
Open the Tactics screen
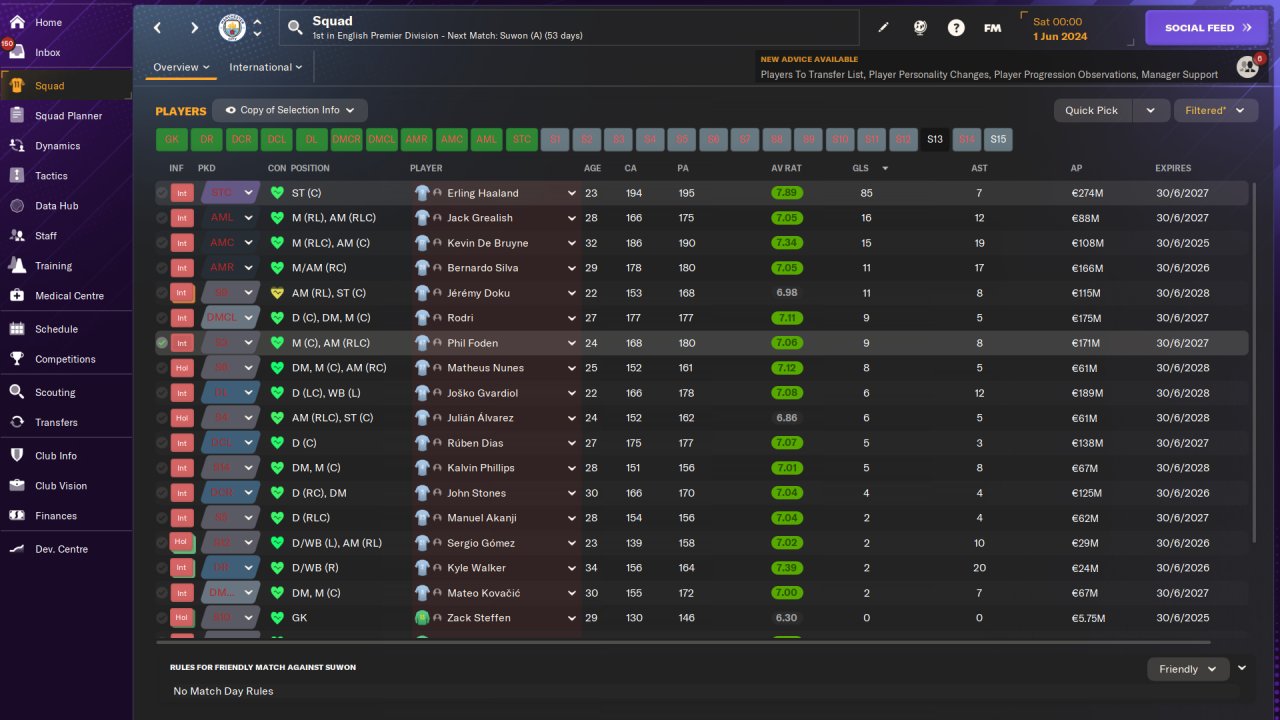point(51,176)
